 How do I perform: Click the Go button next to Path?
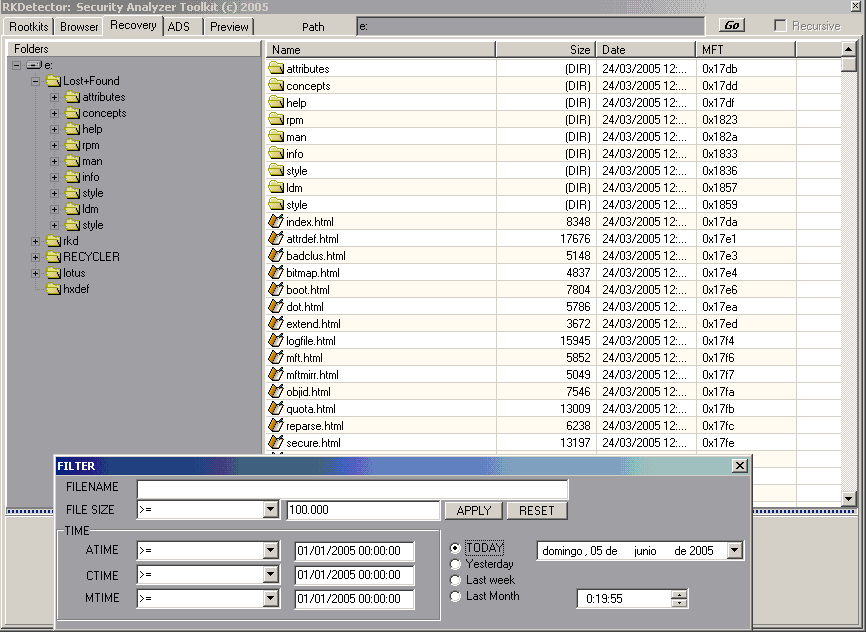732,26
